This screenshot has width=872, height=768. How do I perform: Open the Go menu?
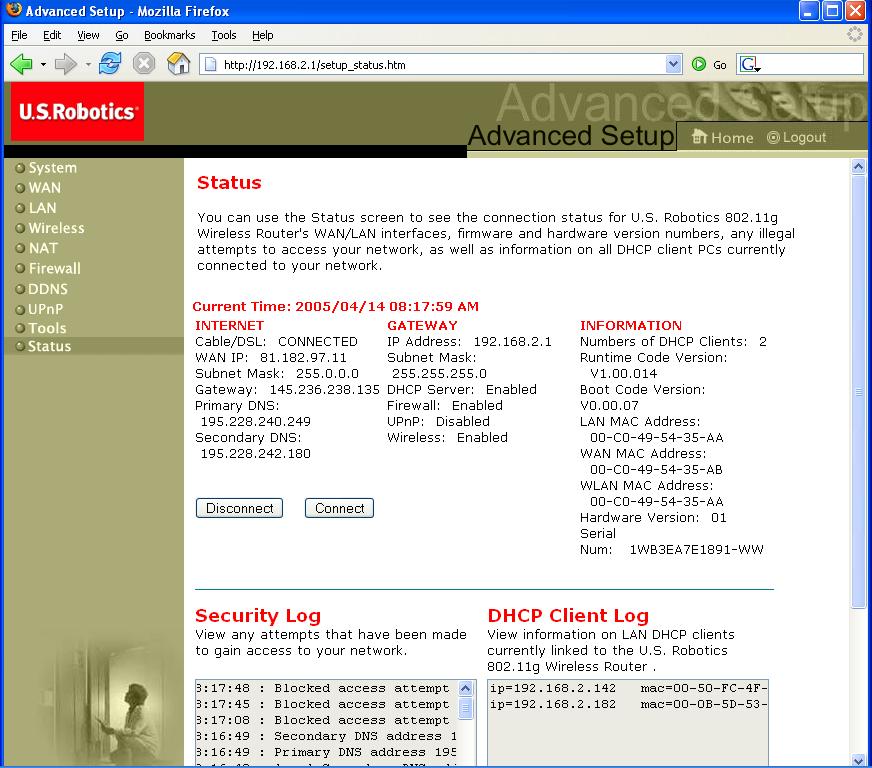[x=122, y=35]
